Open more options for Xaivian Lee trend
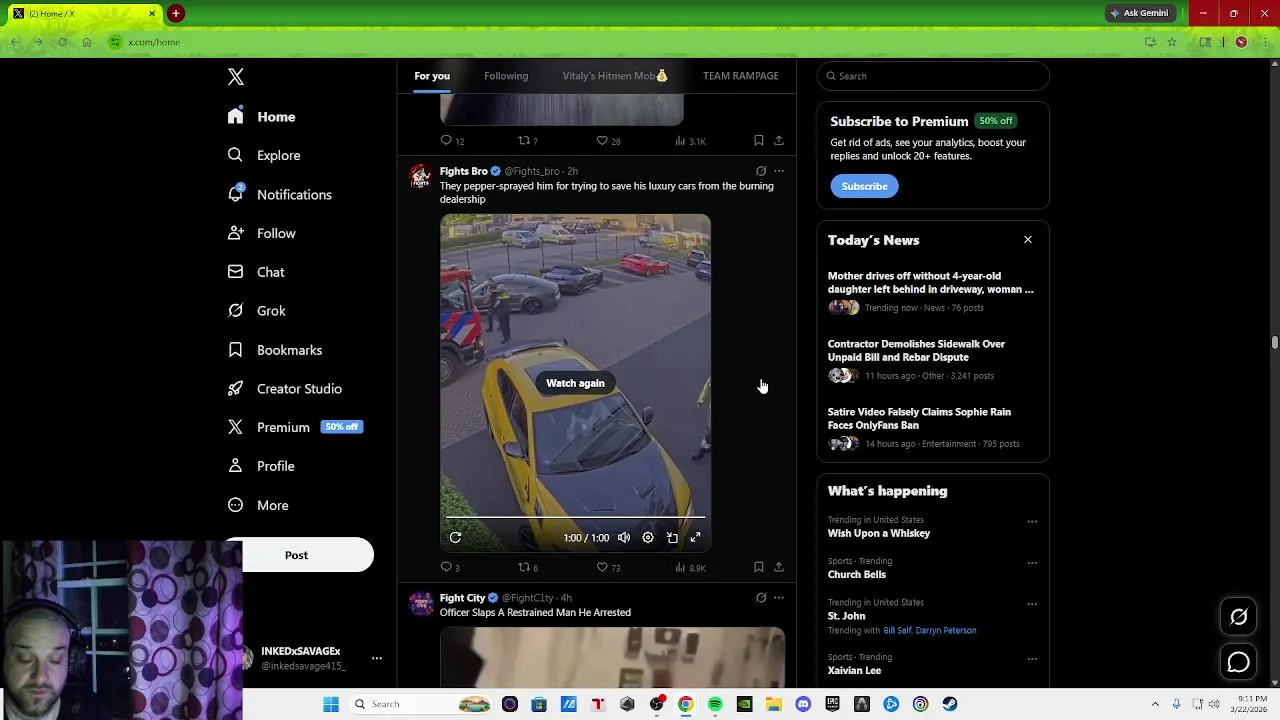Image resolution: width=1280 pixels, height=720 pixels. [x=1032, y=658]
